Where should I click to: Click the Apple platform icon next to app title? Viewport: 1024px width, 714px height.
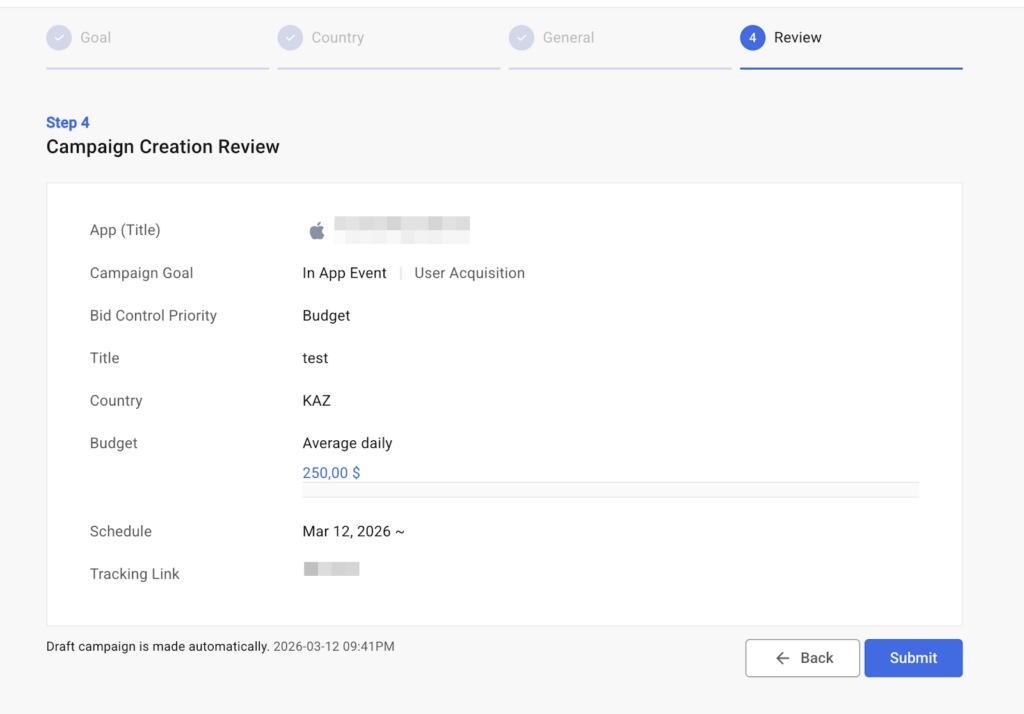tap(316, 231)
